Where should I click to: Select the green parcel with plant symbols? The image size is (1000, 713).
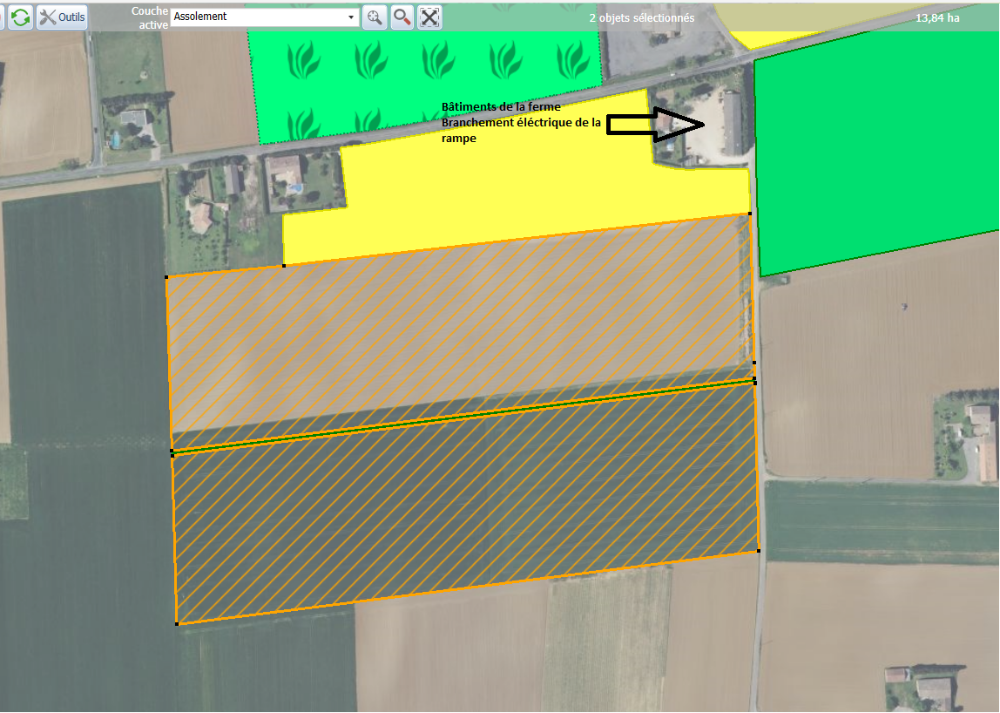click(420, 70)
